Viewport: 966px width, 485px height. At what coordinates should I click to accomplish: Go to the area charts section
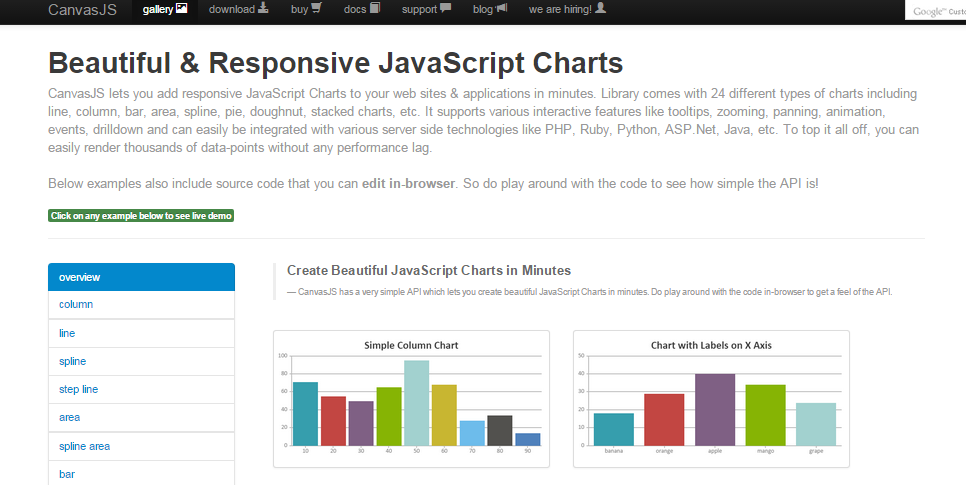141,418
